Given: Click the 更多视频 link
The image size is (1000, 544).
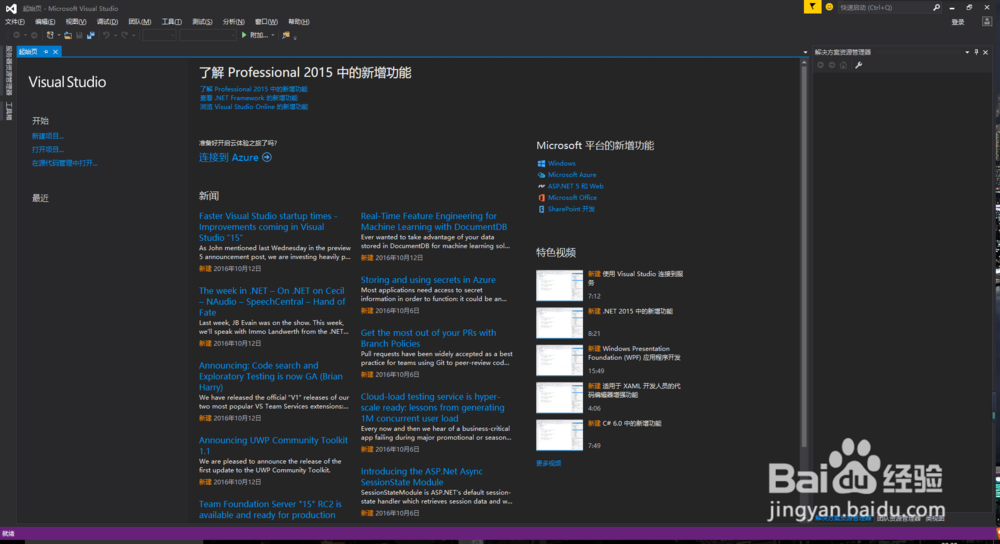Looking at the screenshot, I should pos(548,463).
